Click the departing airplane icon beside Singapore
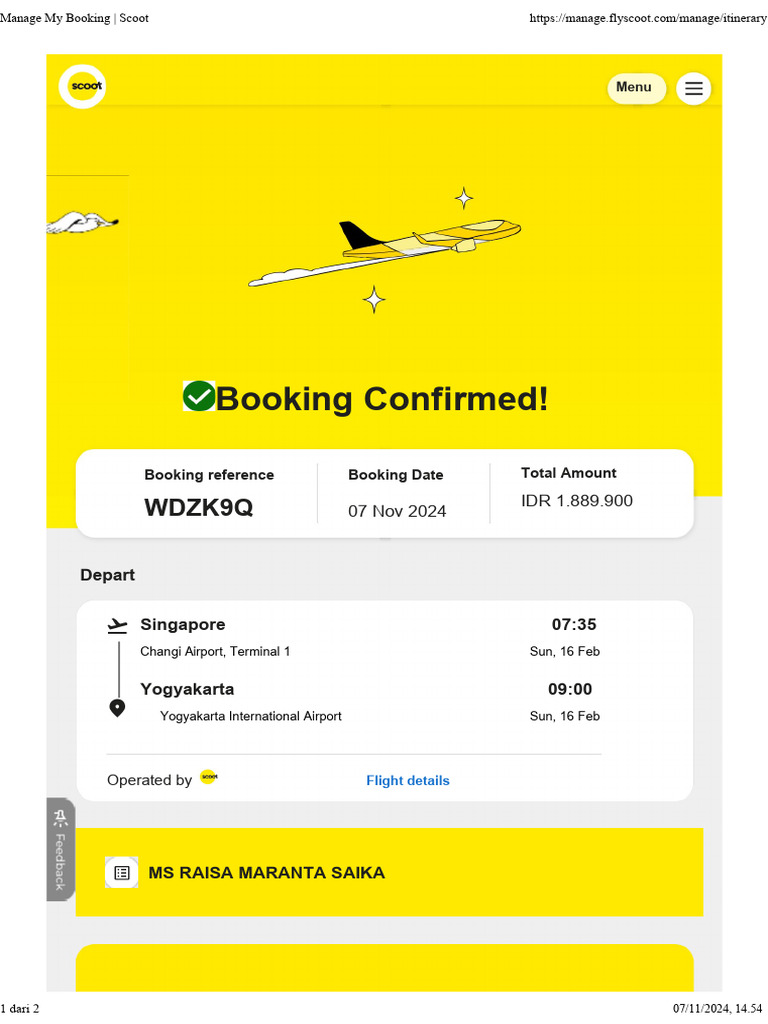Viewport: 768px width, 1024px height. click(118, 626)
